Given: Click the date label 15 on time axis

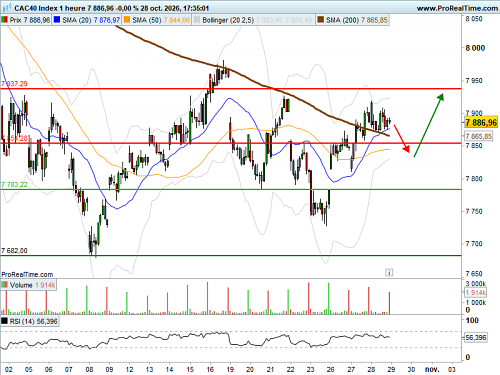Looking at the screenshot, I should 190,369.
